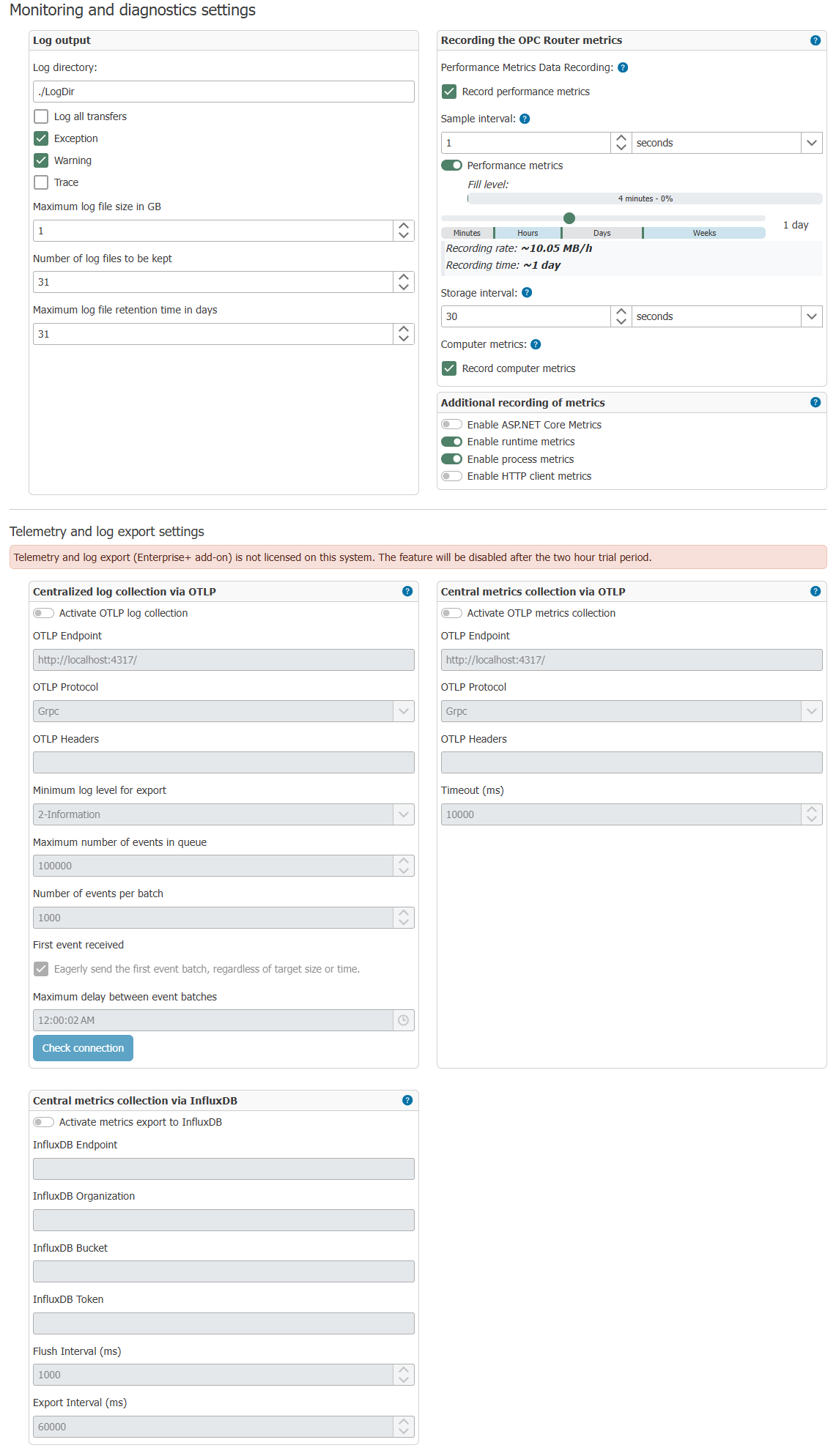The width and height of the screenshot is (836, 1456).
Task: Click the Recording rate ~10.05 MB/h text
Action: click(519, 248)
